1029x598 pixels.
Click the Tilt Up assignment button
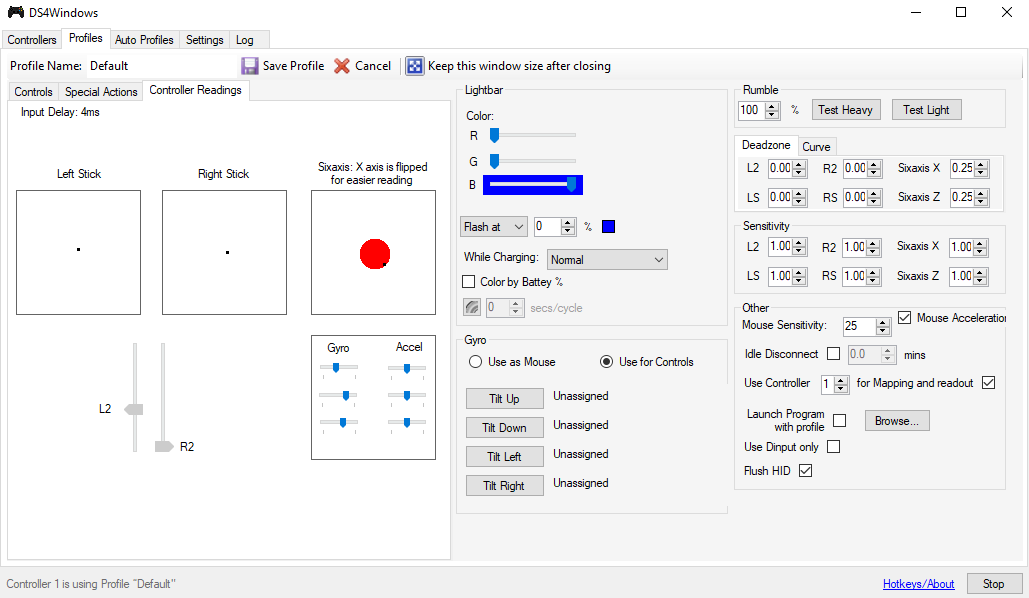coord(504,399)
